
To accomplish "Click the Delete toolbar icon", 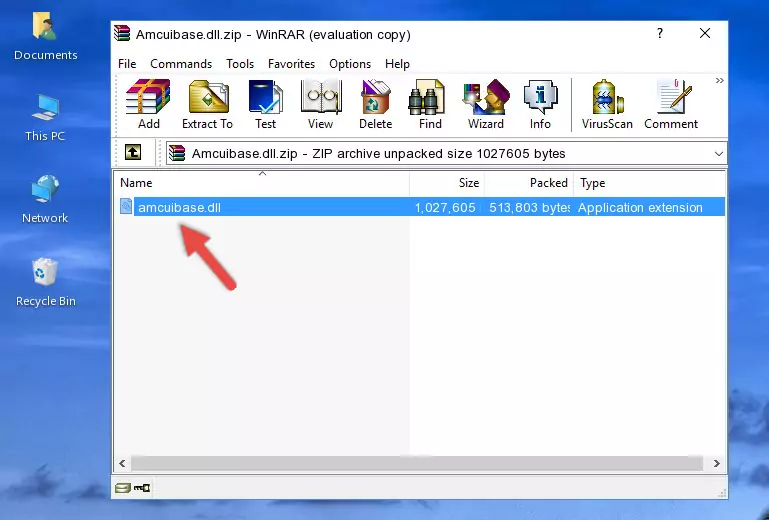I will (376, 104).
